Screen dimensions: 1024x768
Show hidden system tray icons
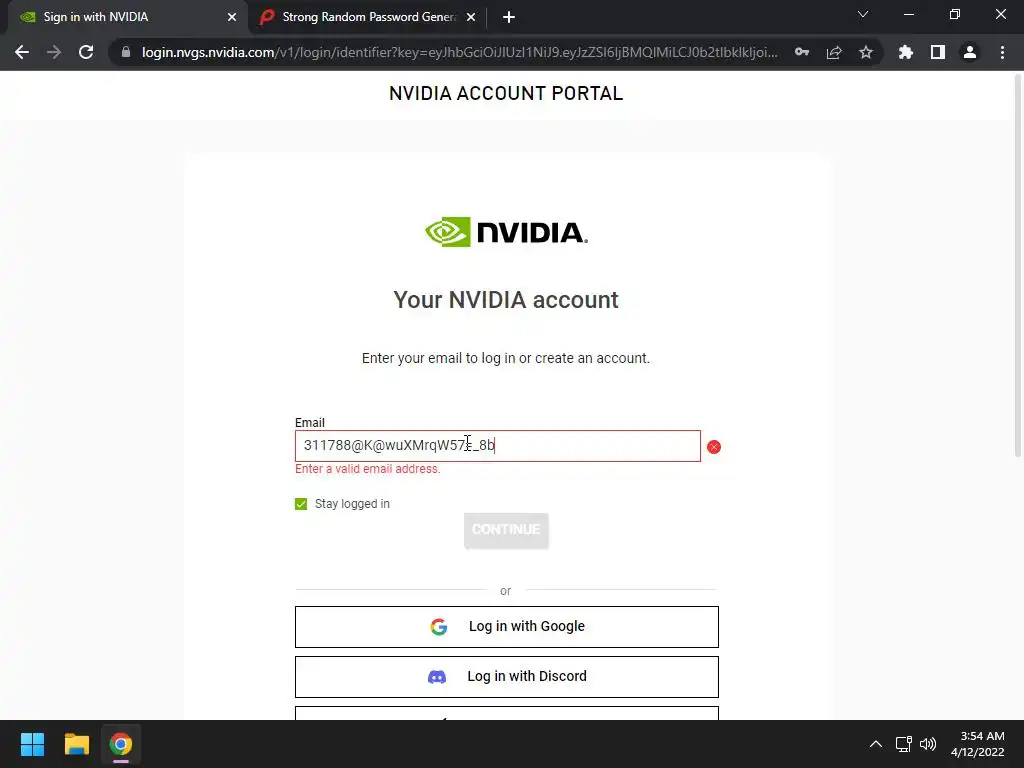coord(876,744)
